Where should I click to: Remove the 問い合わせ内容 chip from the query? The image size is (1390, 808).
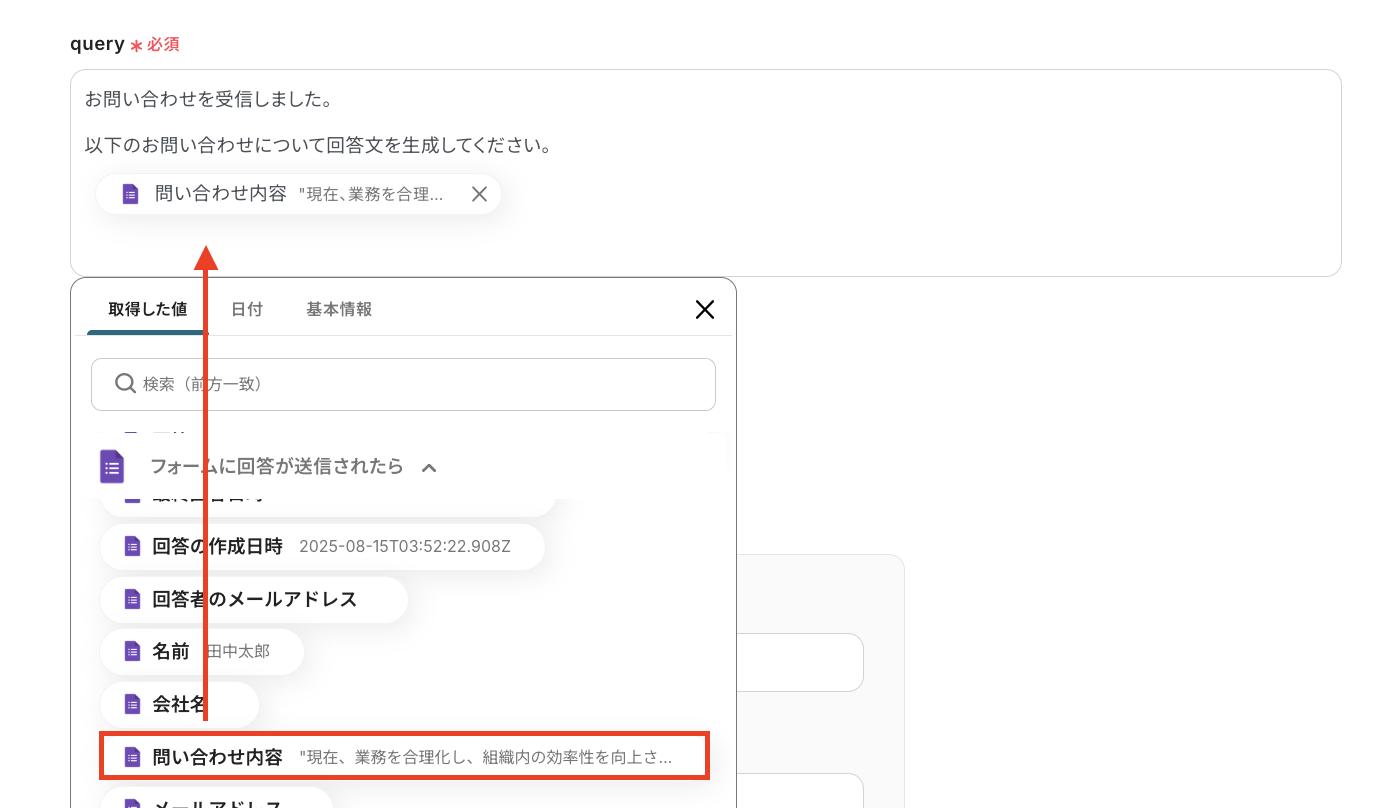(x=479, y=193)
